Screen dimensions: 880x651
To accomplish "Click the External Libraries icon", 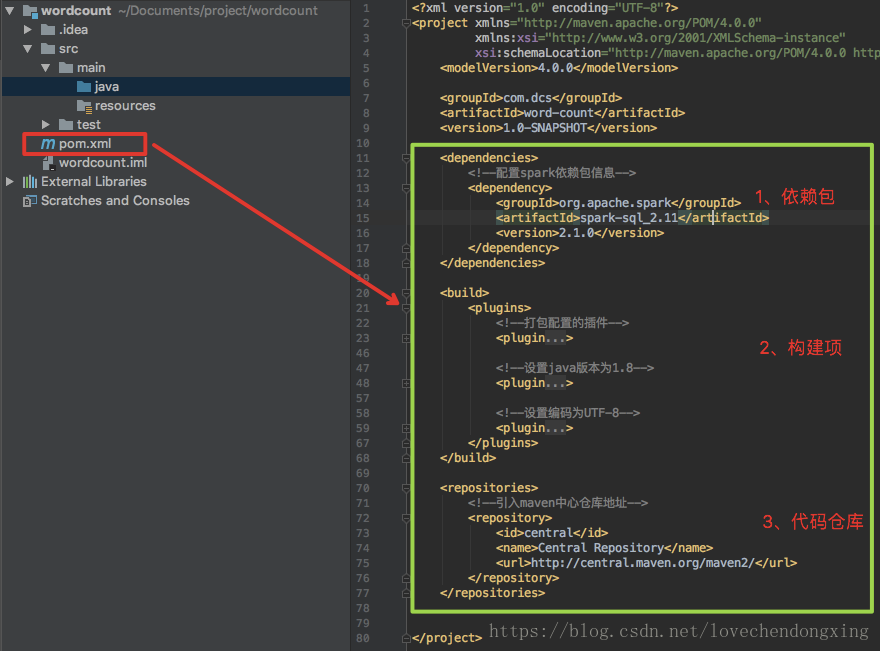I will (30, 182).
